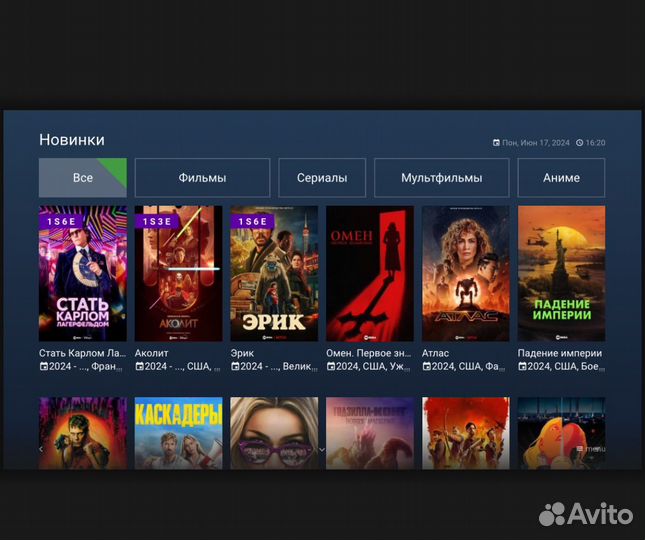The height and width of the screenshot is (540, 645).
Task: Open the Сериалы tab
Action: 322,178
